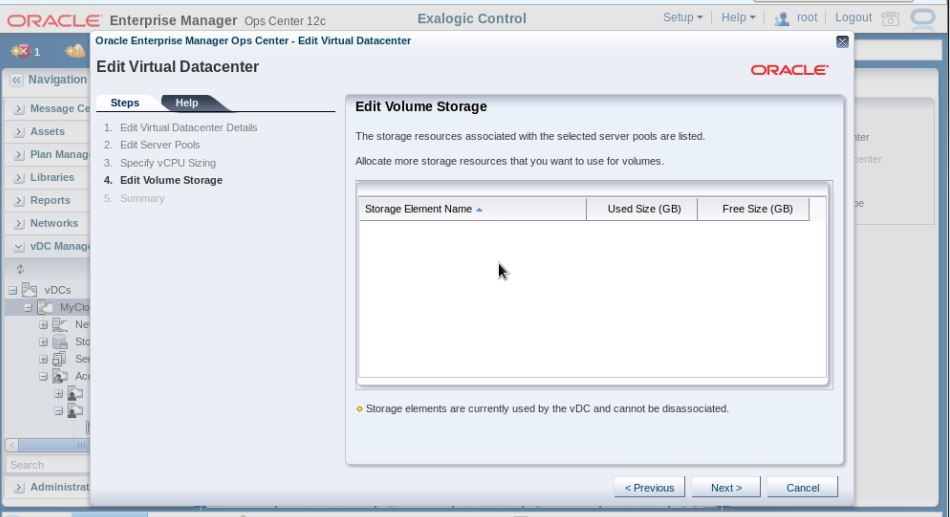Click step 1 Edit Virtual Datacenter Details
Screen dimensions: 950x517
coord(188,127)
